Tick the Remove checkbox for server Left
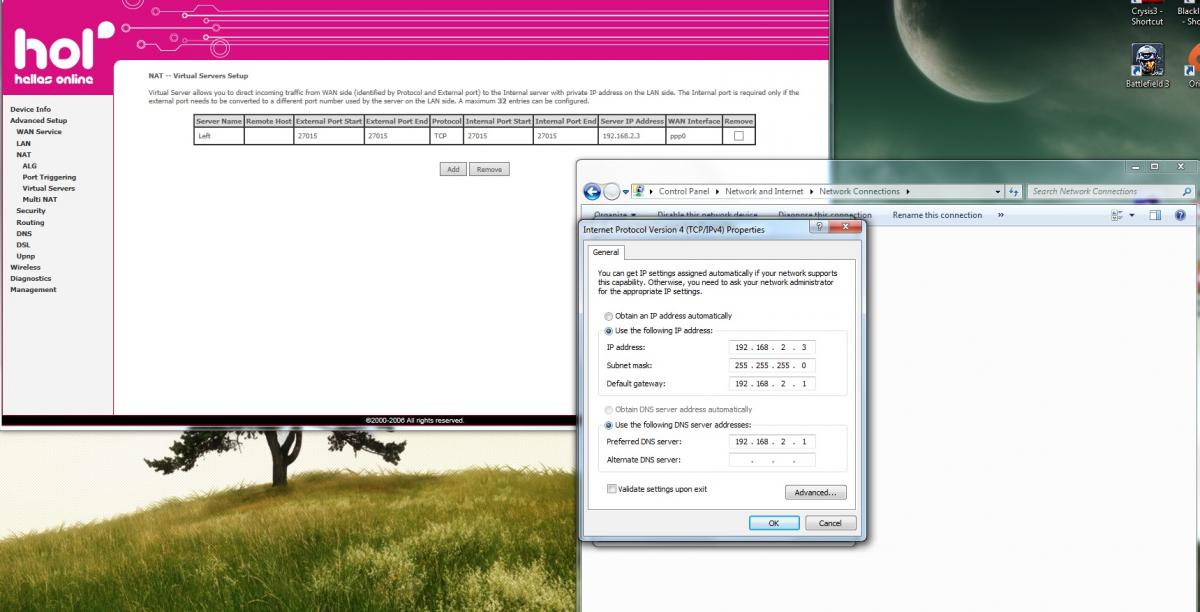 point(739,136)
